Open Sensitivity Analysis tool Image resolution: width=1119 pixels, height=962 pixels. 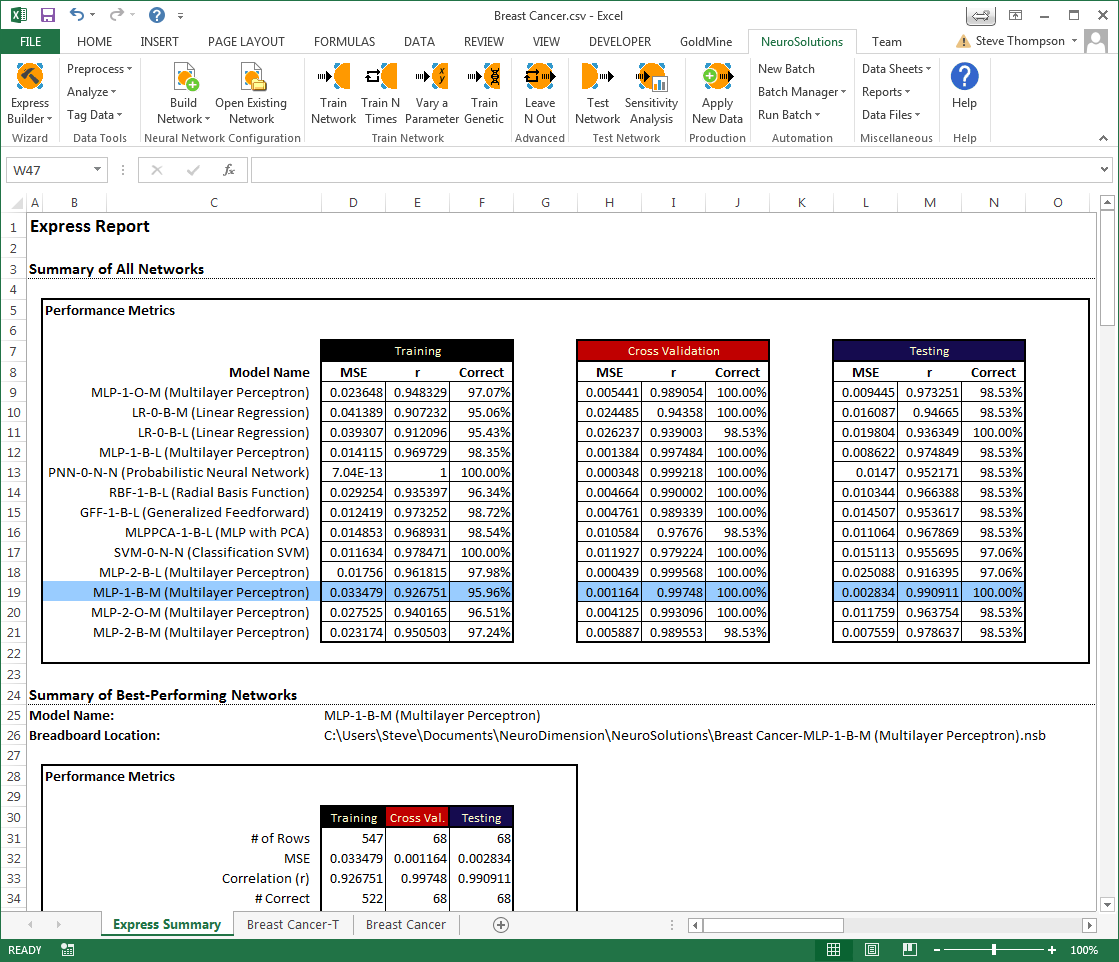click(x=651, y=93)
